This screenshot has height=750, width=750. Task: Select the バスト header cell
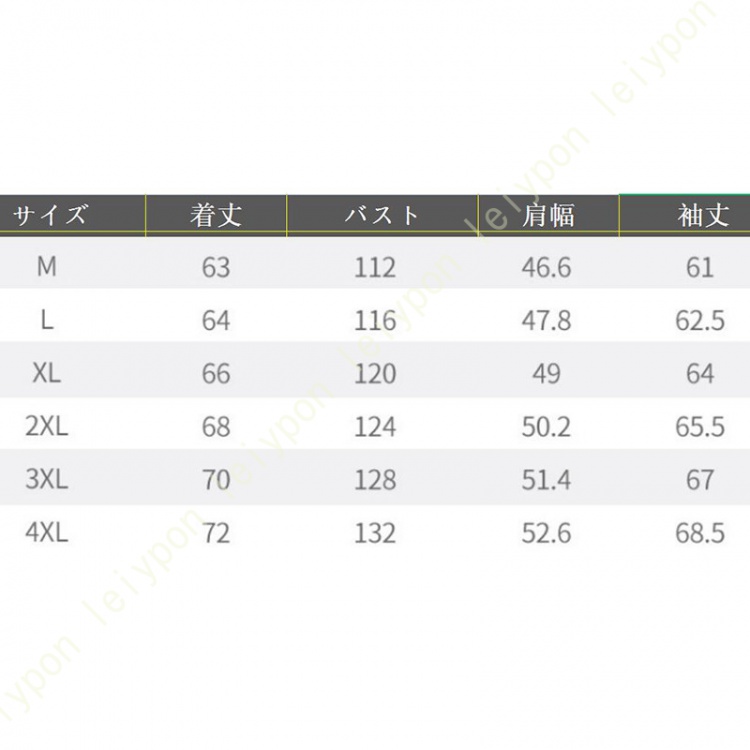coord(382,215)
